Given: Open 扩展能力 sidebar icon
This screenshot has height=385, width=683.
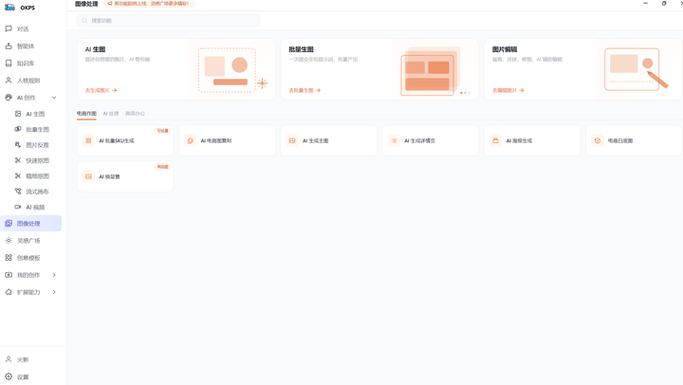Looking at the screenshot, I should (x=8, y=292).
